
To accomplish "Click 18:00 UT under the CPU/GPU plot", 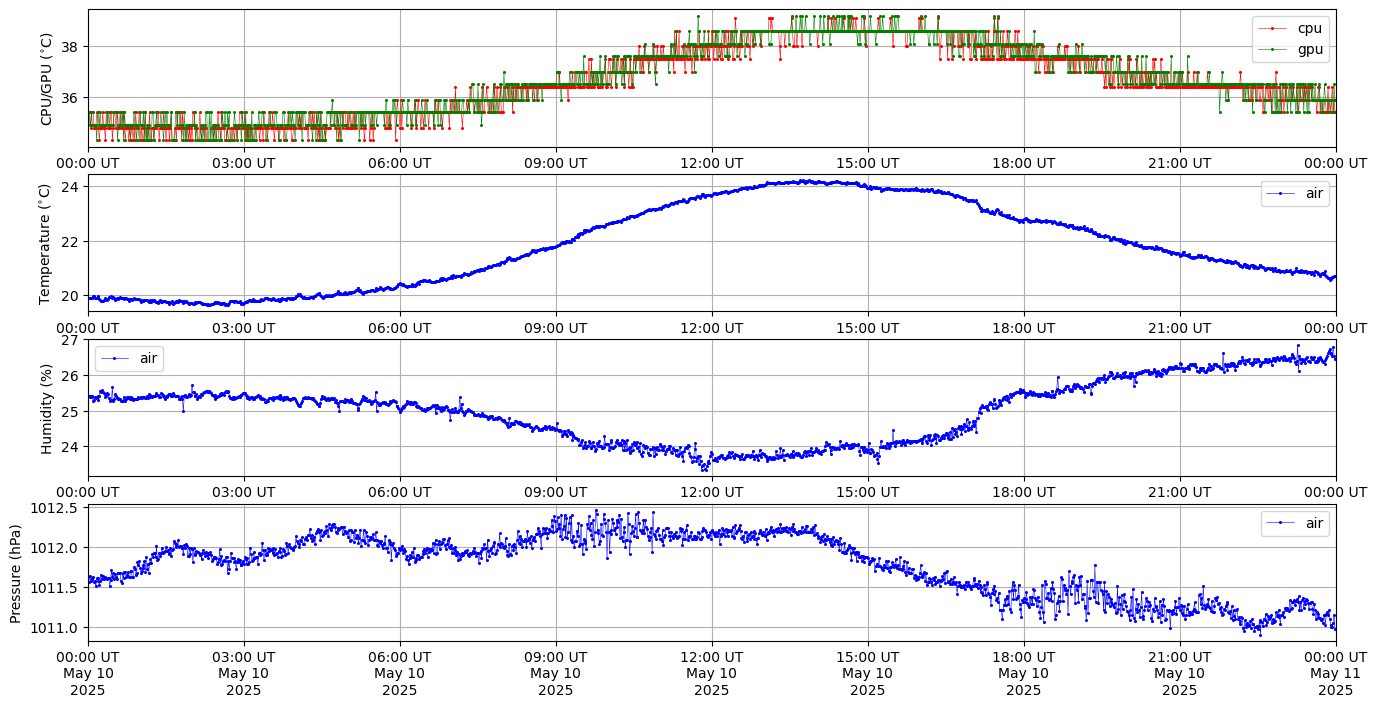I will [1024, 163].
